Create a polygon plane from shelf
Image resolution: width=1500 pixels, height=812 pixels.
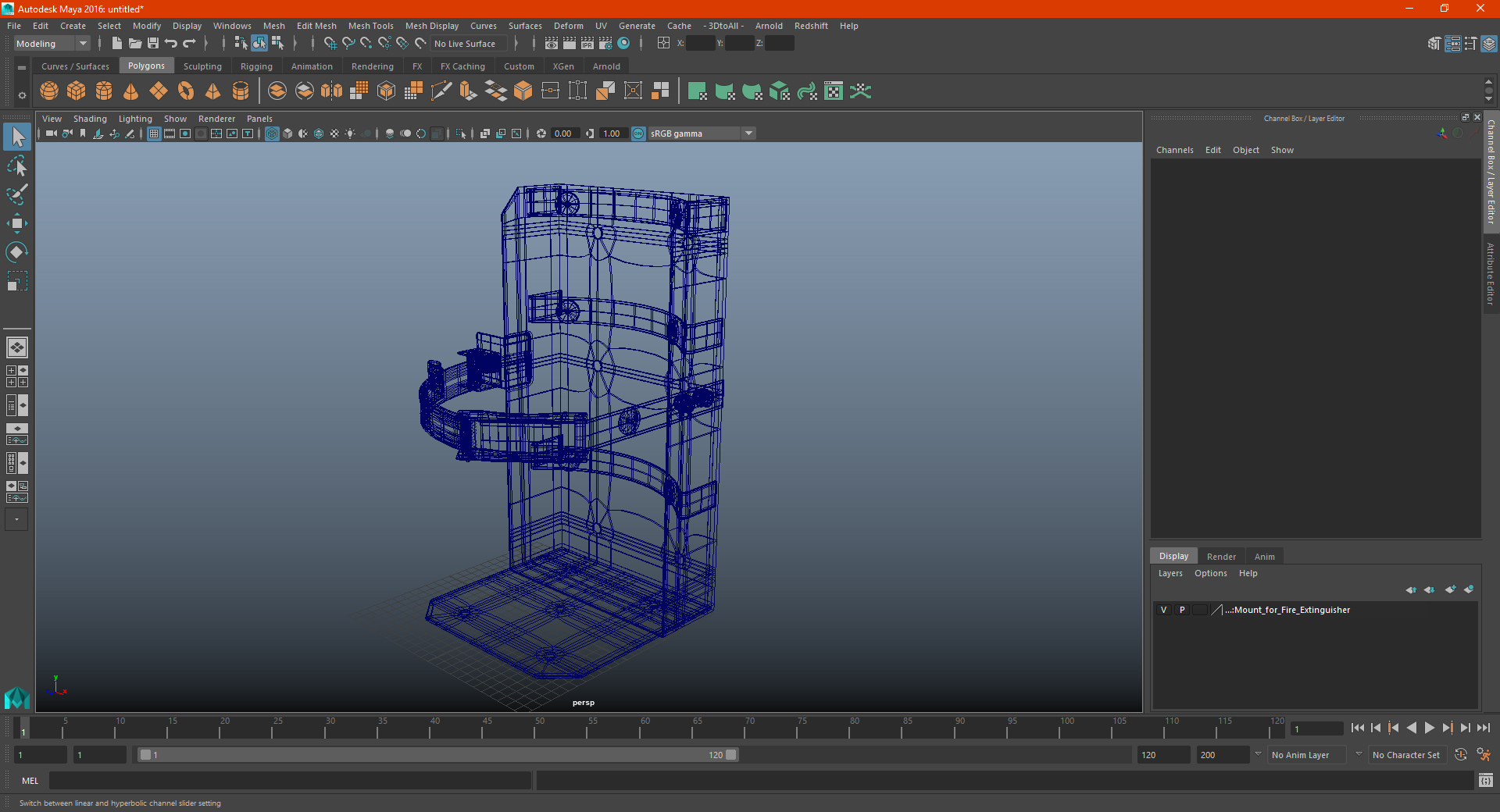(x=159, y=91)
